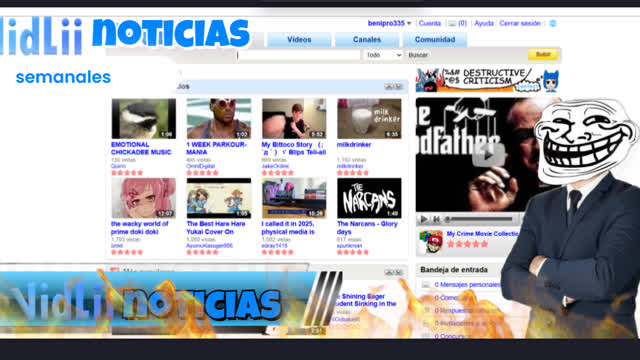Image resolution: width=640 pixels, height=360 pixels.
Task: Open the pink-haired doki doki thumbnail
Action: tap(144, 198)
